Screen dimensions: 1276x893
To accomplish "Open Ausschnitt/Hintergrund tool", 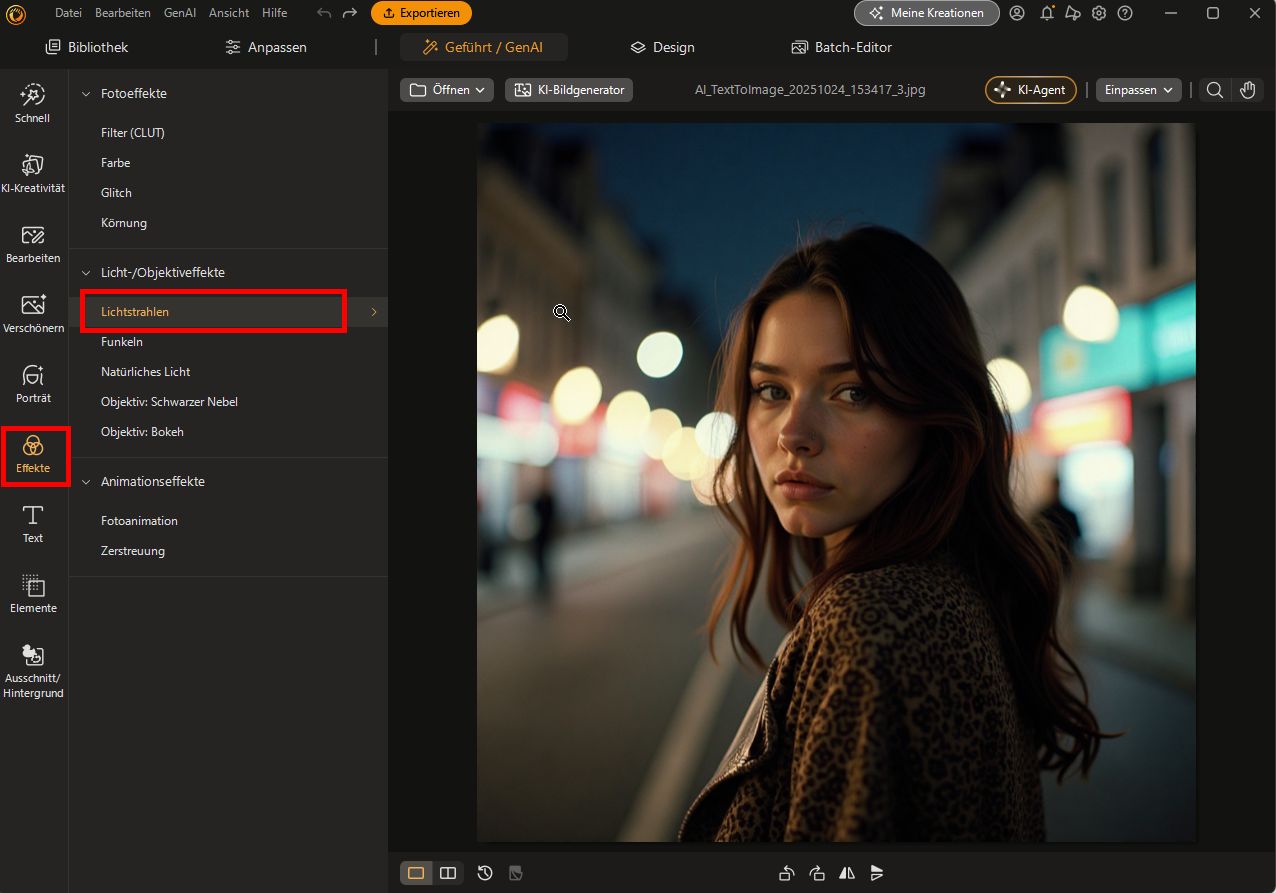I will (x=33, y=670).
